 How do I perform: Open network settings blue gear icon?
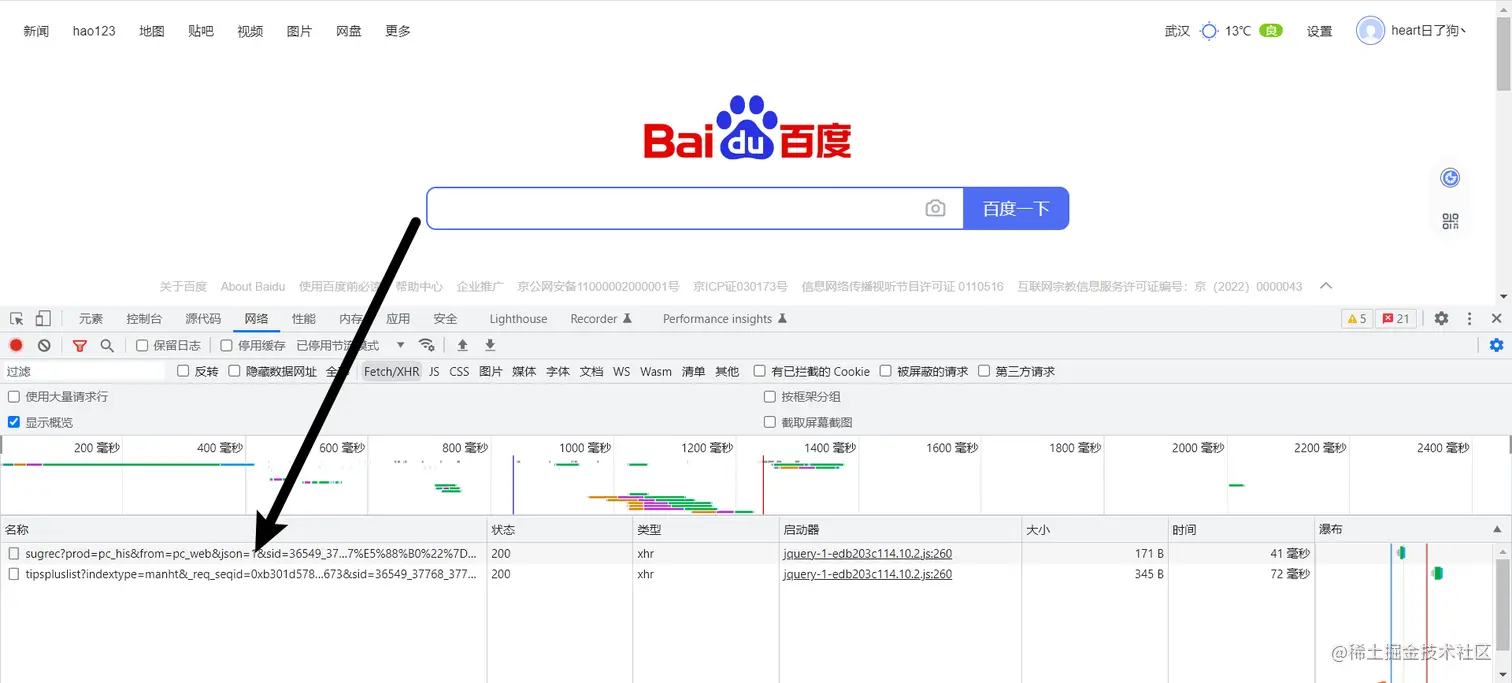(1496, 345)
